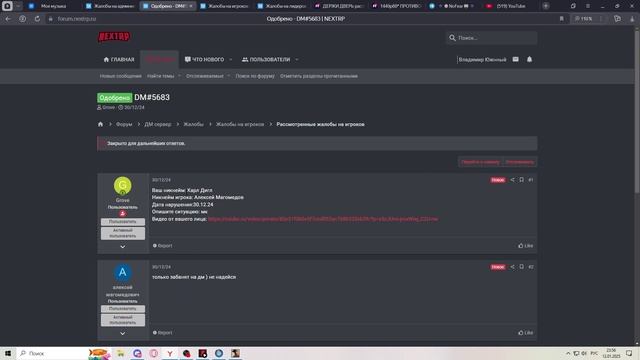The height and width of the screenshot is (360, 640).
Task: Reload the forum page
Action: (x=37, y=19)
